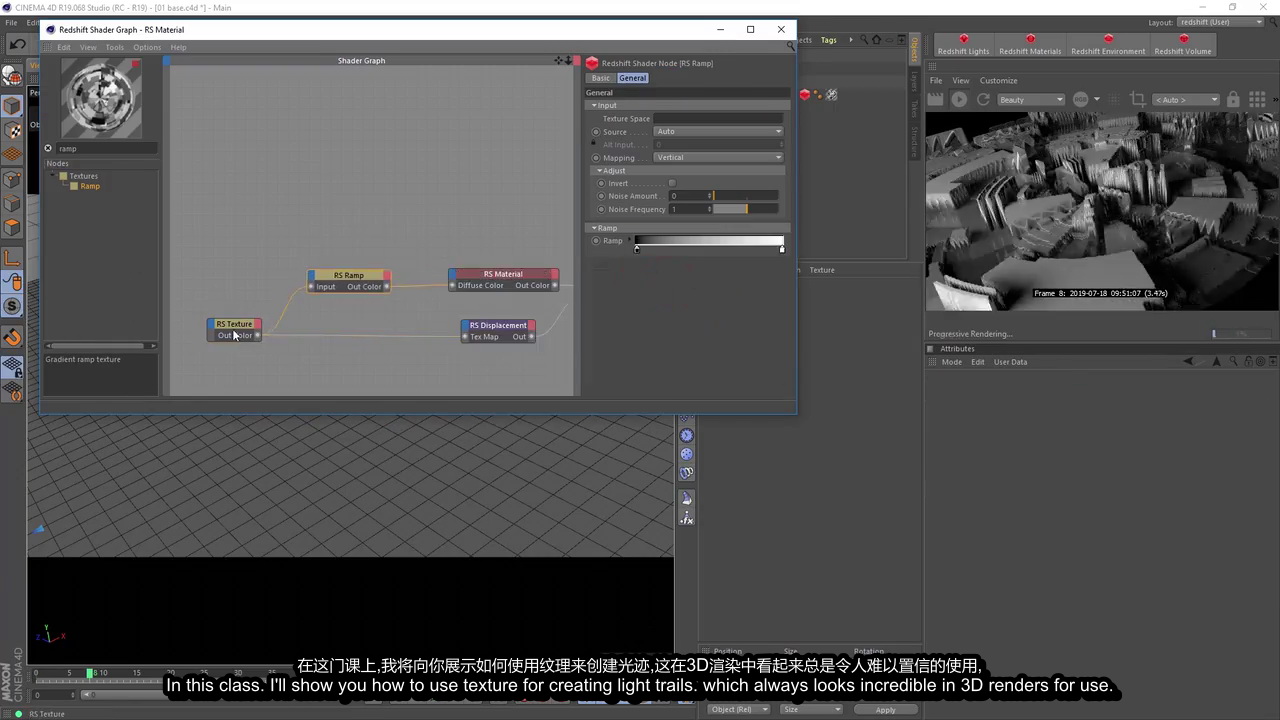
Task: Open the Help menu in Shader Graph
Action: pos(178,47)
